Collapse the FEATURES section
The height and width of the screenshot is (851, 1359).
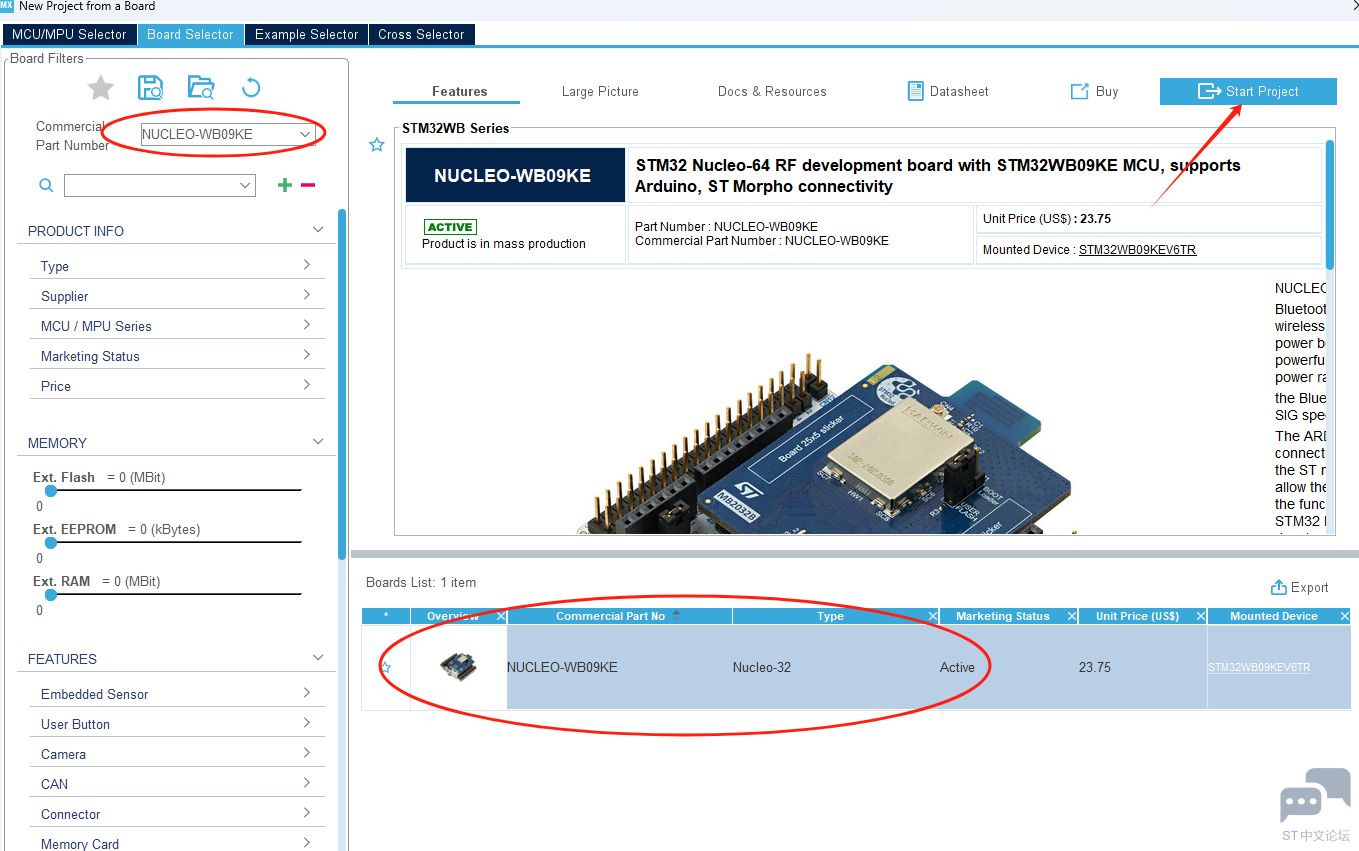click(x=318, y=658)
